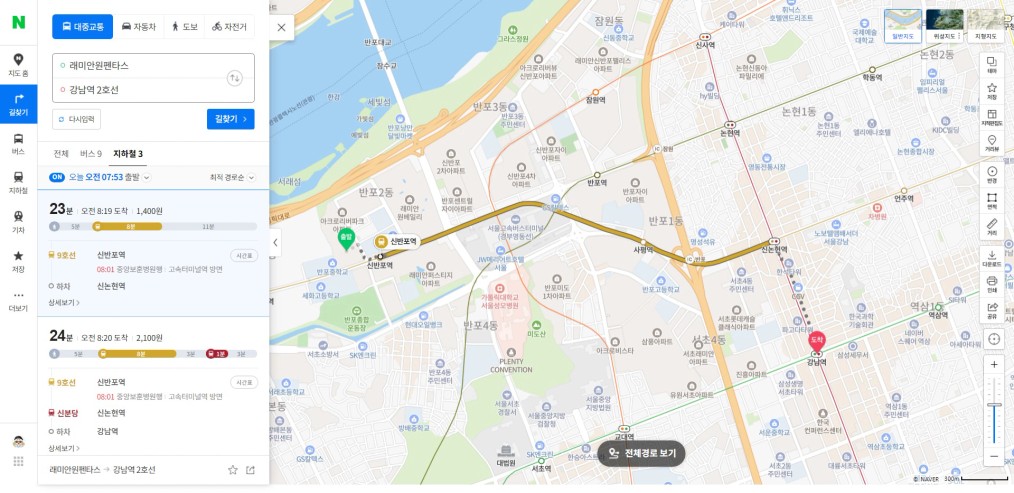Click the blue 길찾기 search button
The height and width of the screenshot is (493, 1014).
click(x=230, y=119)
